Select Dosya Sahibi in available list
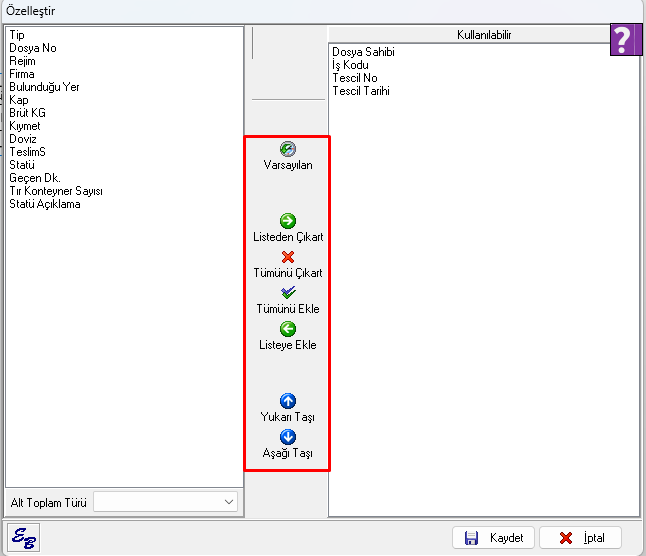This screenshot has width=646, height=556. 363,52
